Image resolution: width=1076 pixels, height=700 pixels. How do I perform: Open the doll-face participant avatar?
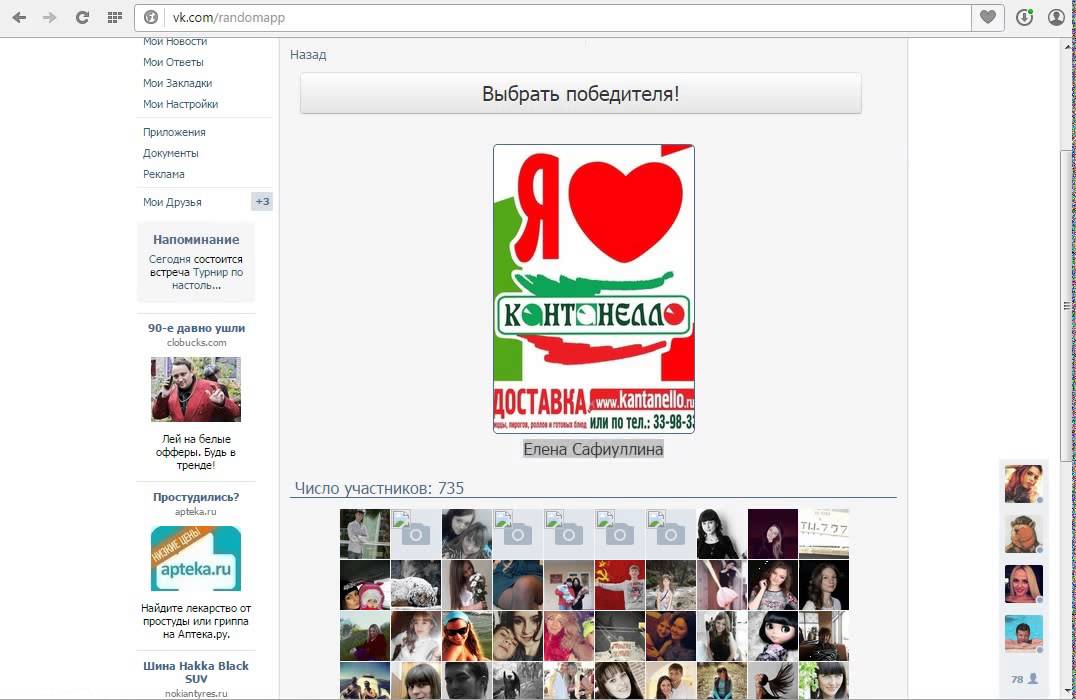(773, 635)
